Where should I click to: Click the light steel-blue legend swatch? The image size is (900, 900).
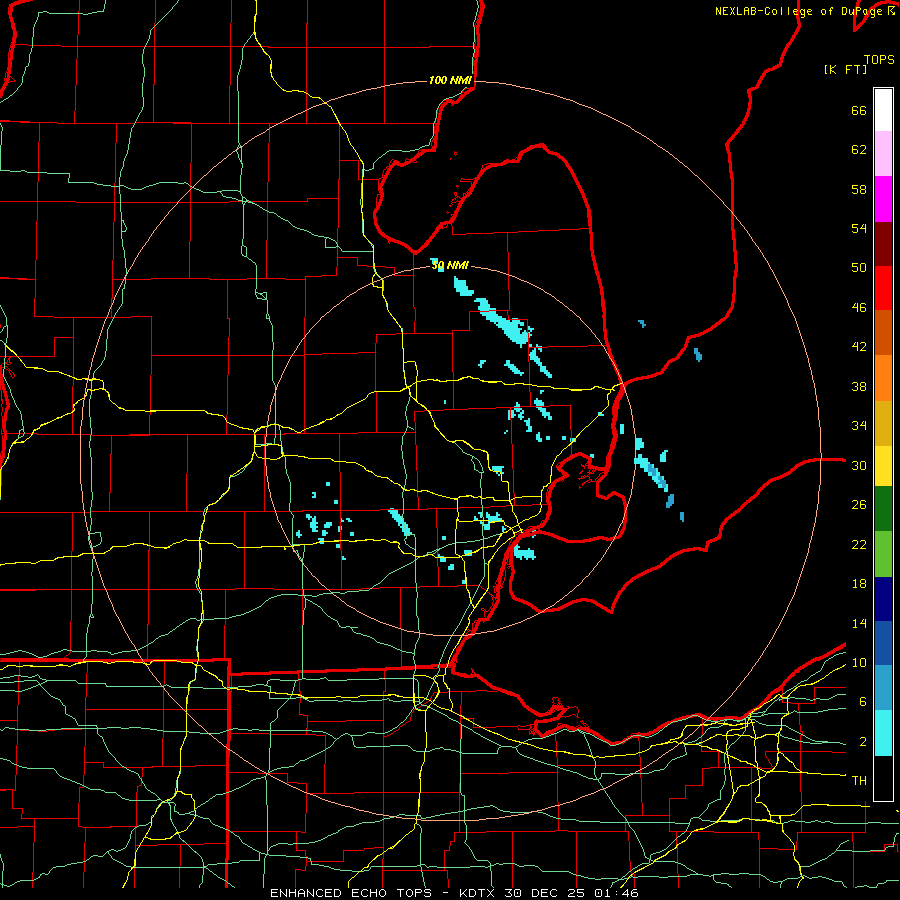coord(883,688)
